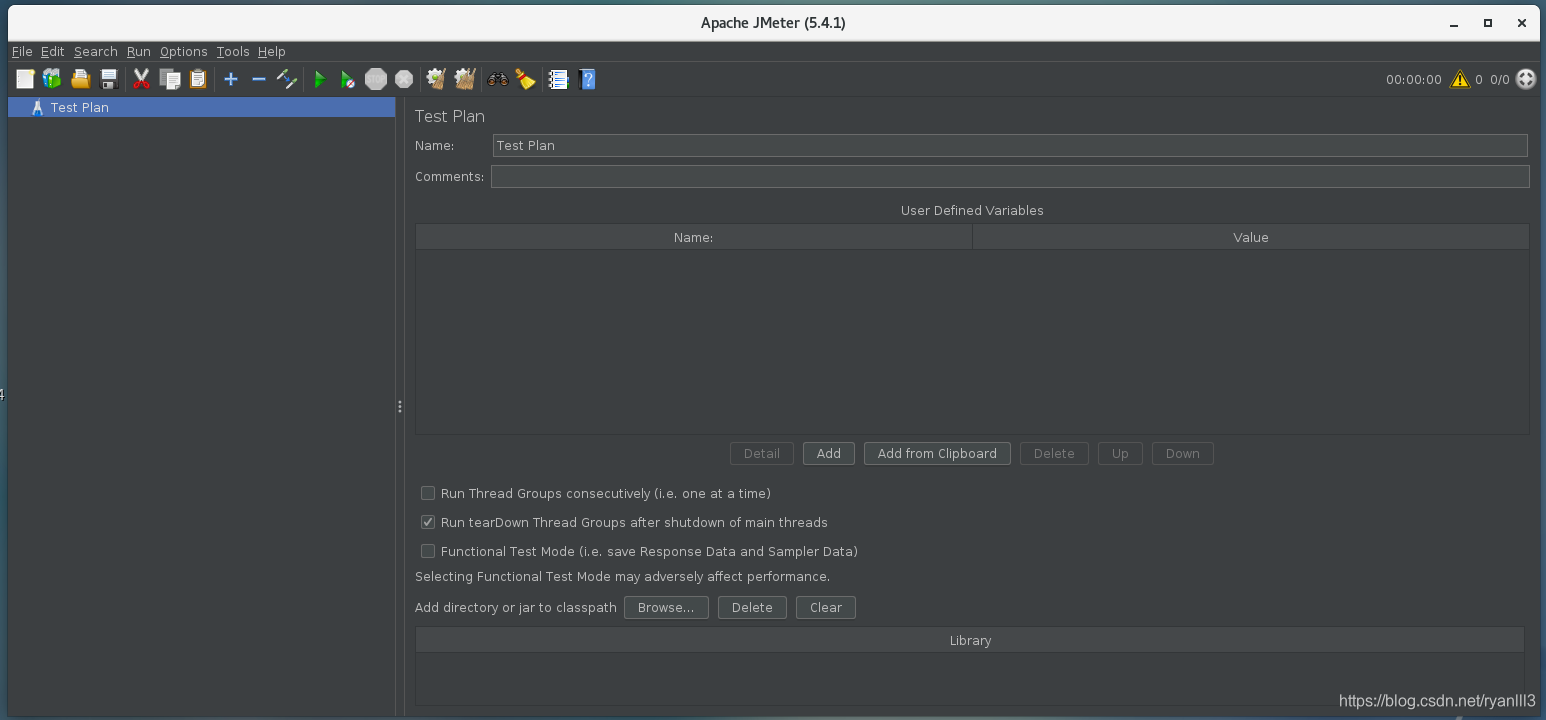Open Search with binoculars icon
This screenshot has width=1546, height=720.
point(497,79)
